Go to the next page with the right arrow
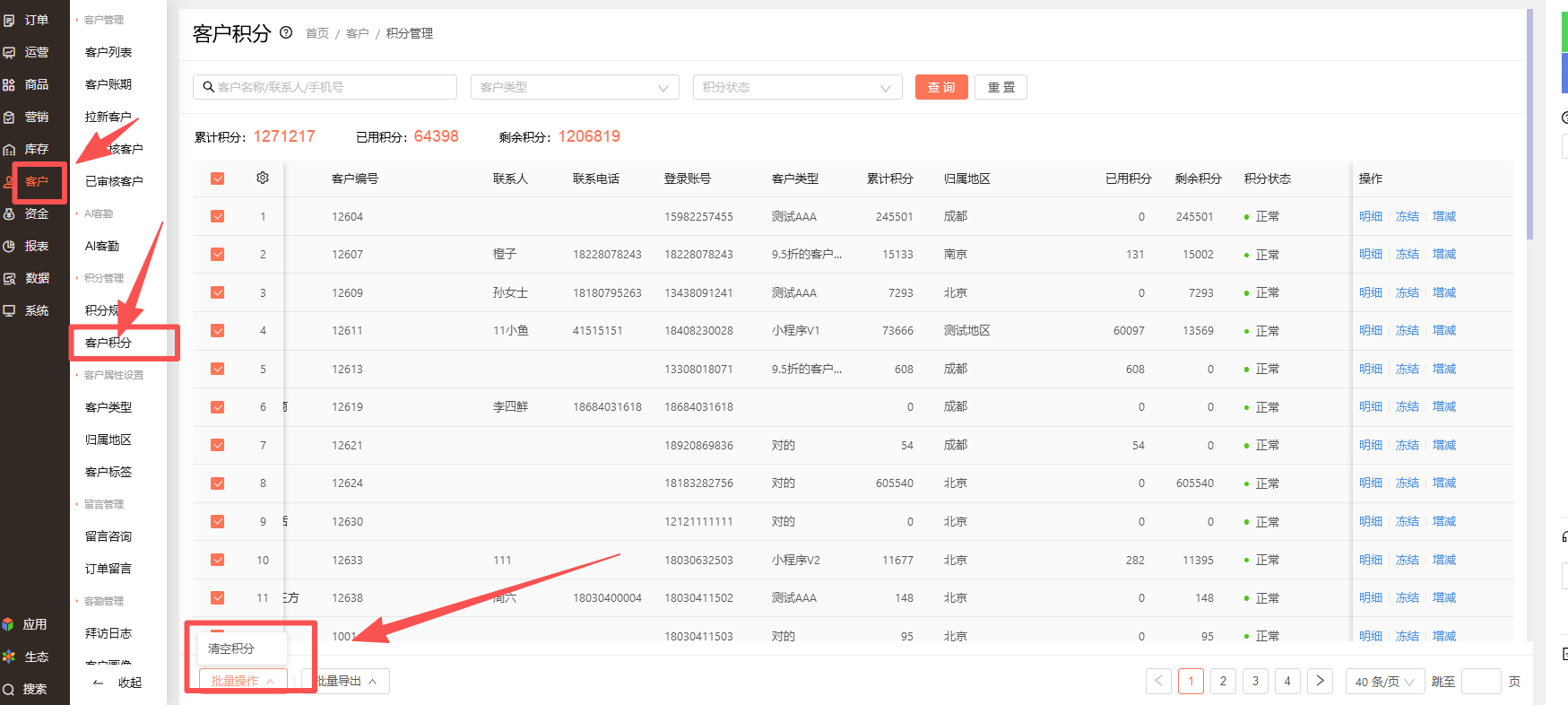This screenshot has width=1568, height=705. [1320, 681]
